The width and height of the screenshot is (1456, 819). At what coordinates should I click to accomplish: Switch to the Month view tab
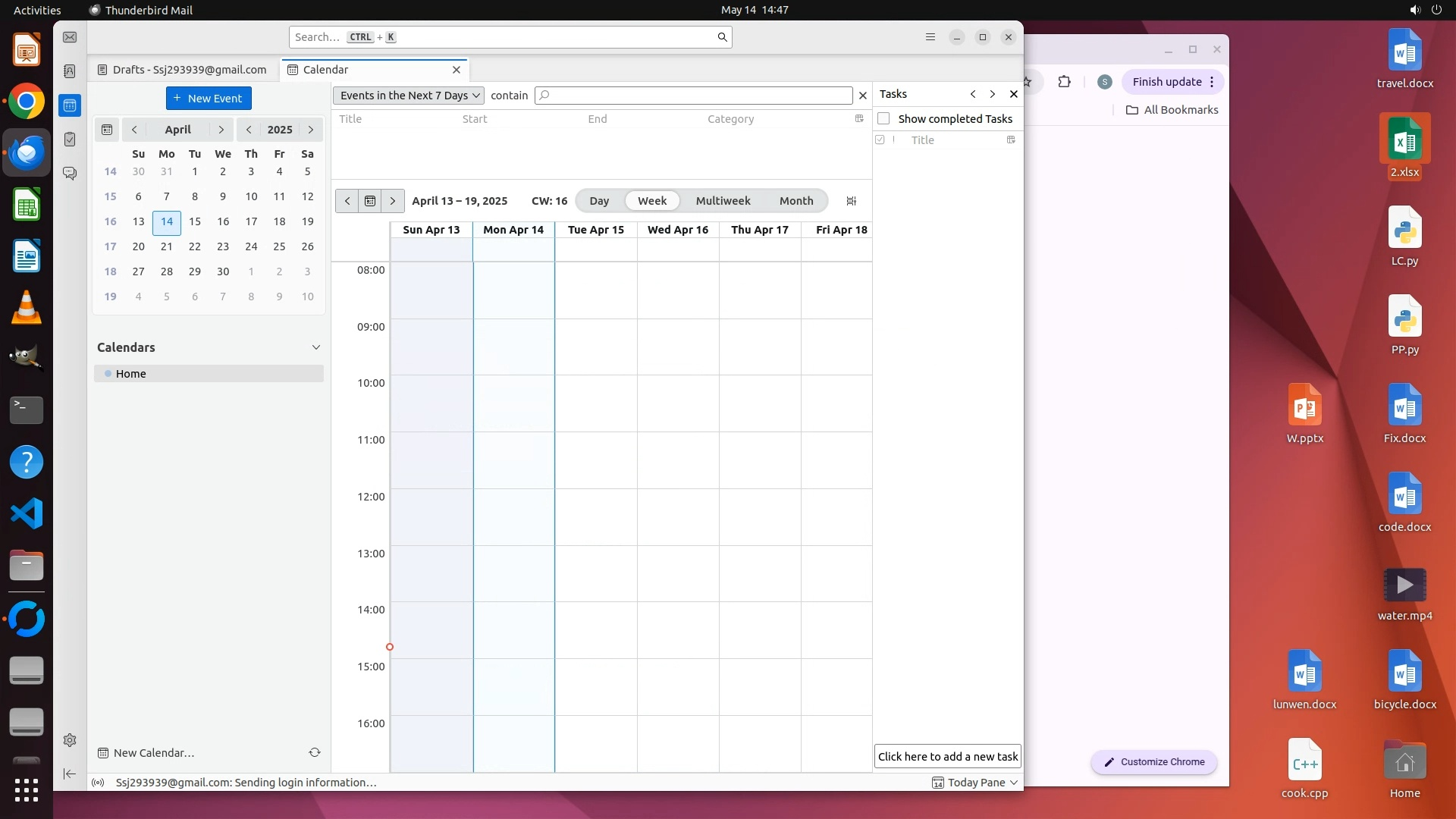pyautogui.click(x=795, y=201)
